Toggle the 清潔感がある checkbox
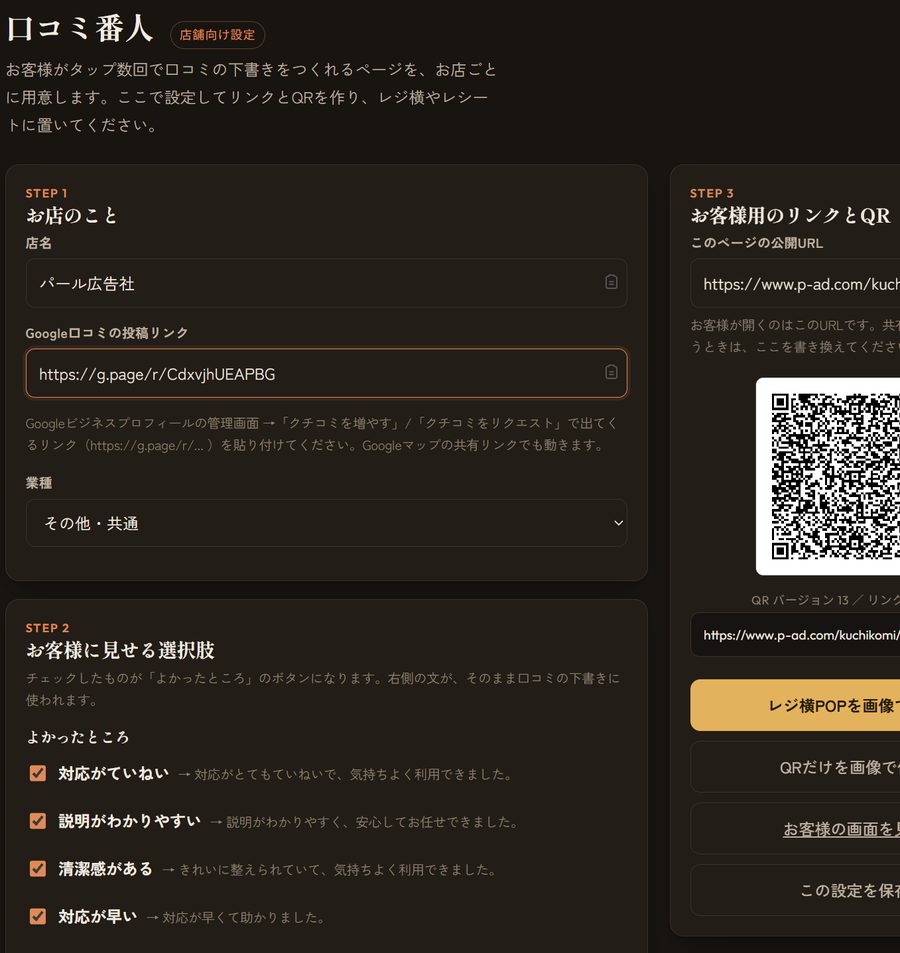Image resolution: width=900 pixels, height=953 pixels. (38, 869)
